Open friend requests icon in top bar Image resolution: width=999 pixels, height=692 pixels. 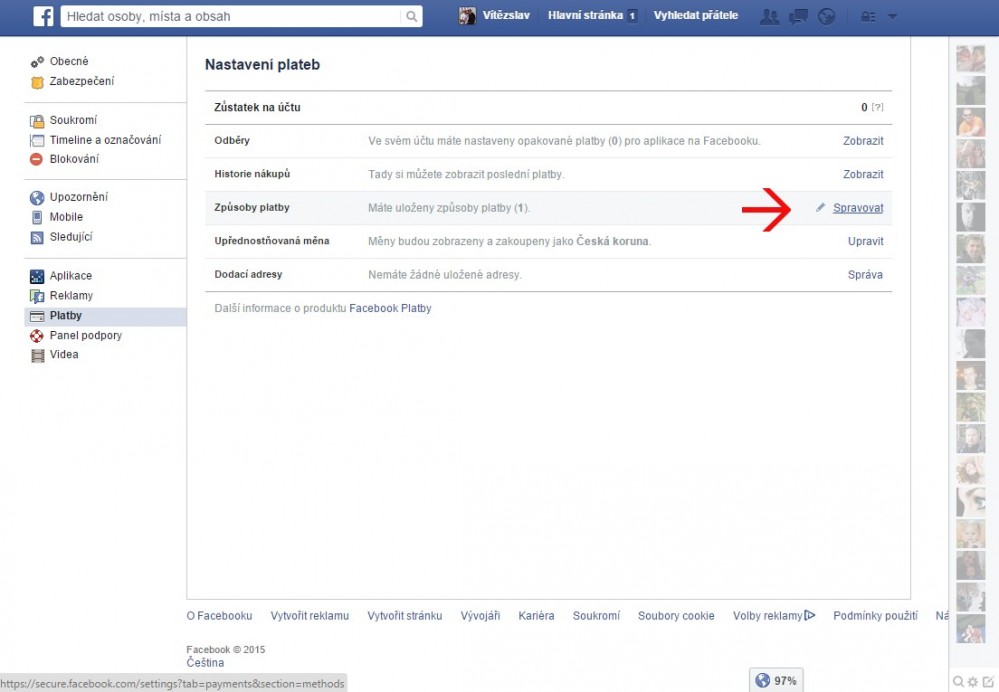pyautogui.click(x=769, y=17)
